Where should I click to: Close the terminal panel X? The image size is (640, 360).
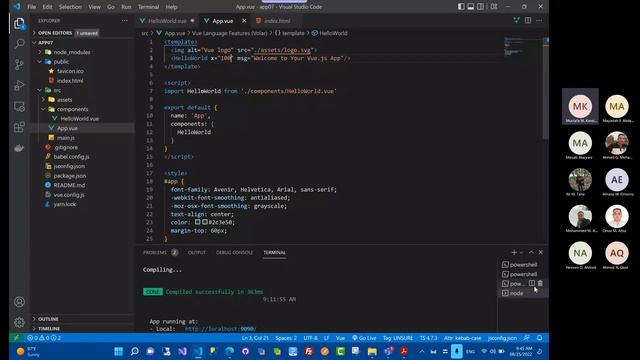[x=540, y=252]
